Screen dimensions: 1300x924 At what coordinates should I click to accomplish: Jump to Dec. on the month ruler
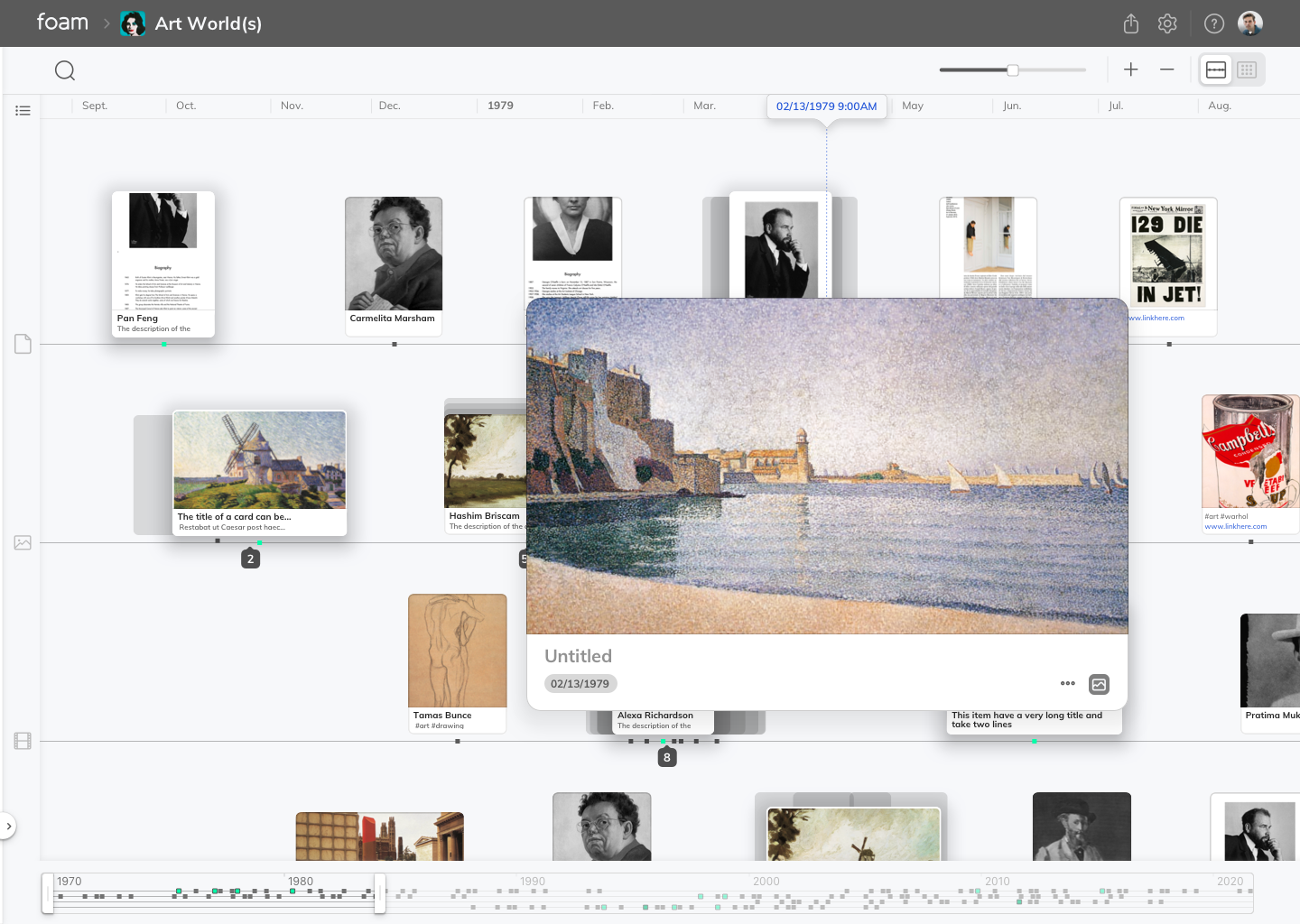[390, 106]
